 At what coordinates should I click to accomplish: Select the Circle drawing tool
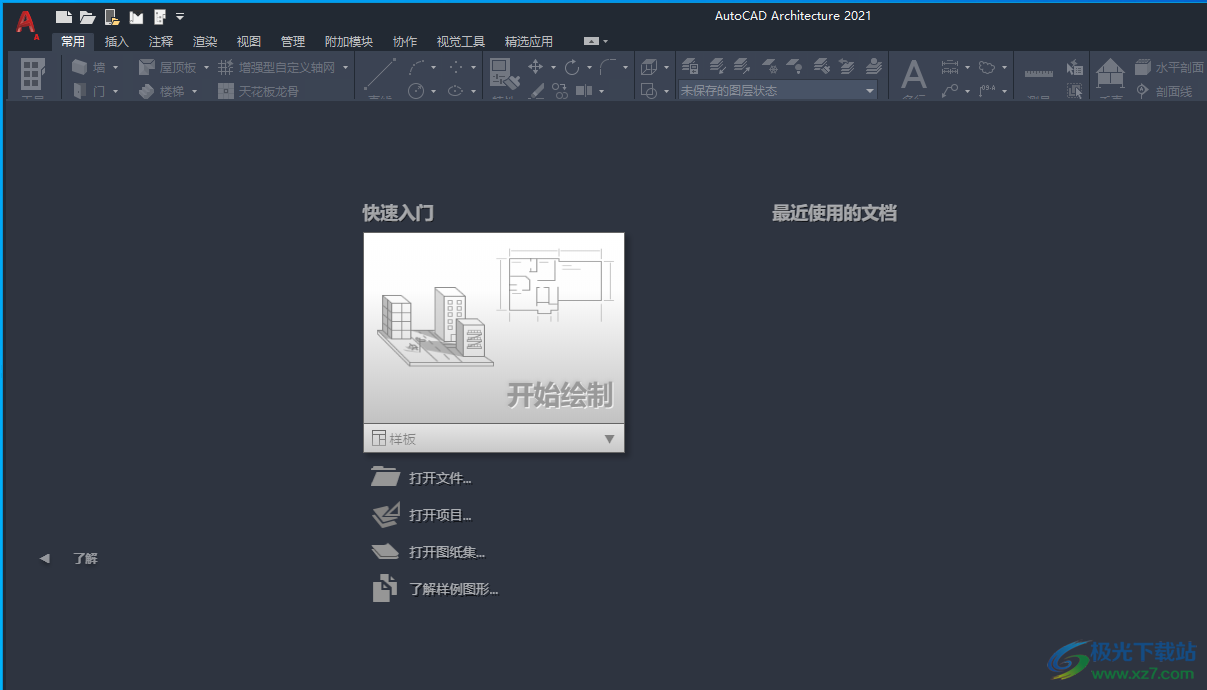click(x=416, y=91)
